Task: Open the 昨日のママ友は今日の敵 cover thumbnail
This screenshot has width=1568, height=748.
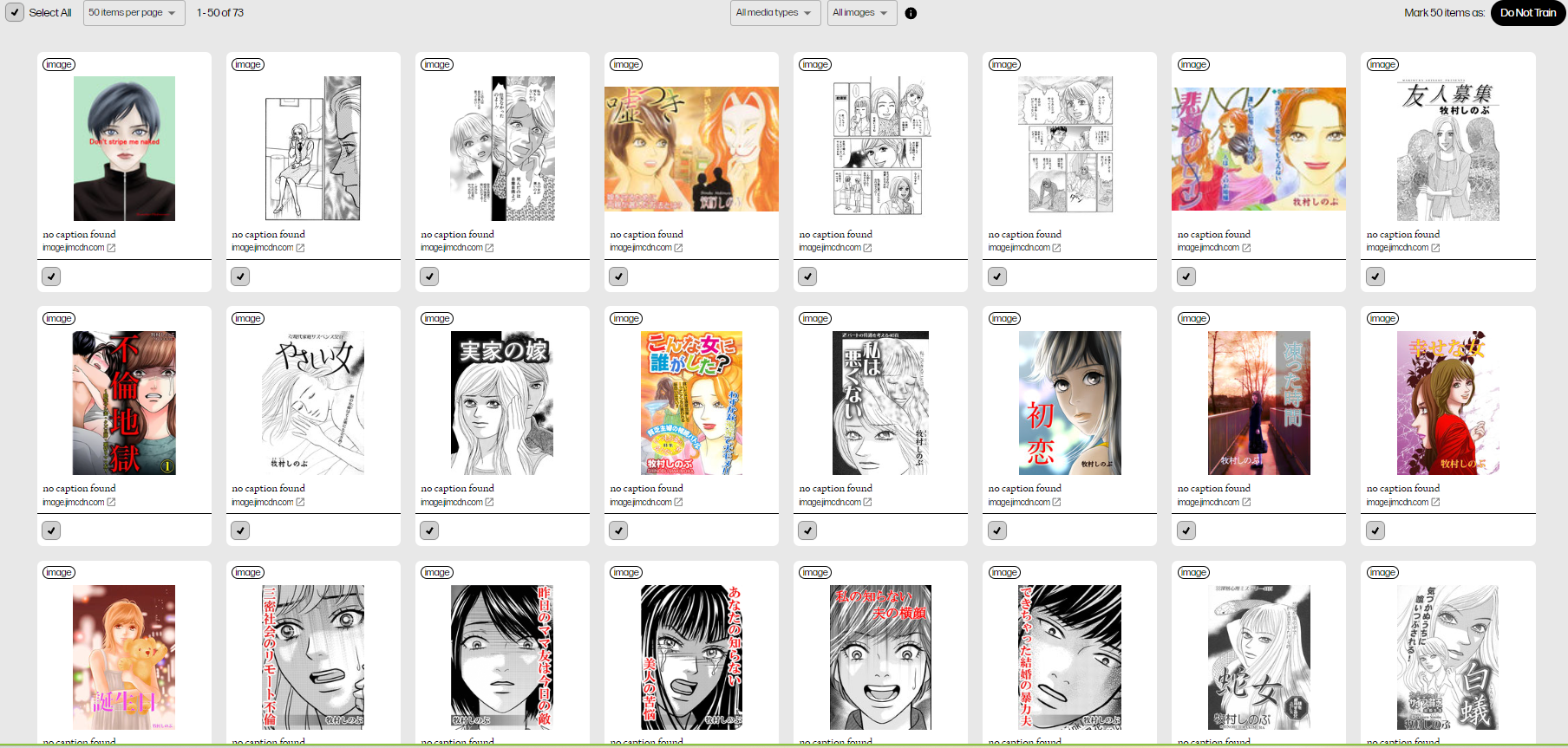Action: point(502,657)
